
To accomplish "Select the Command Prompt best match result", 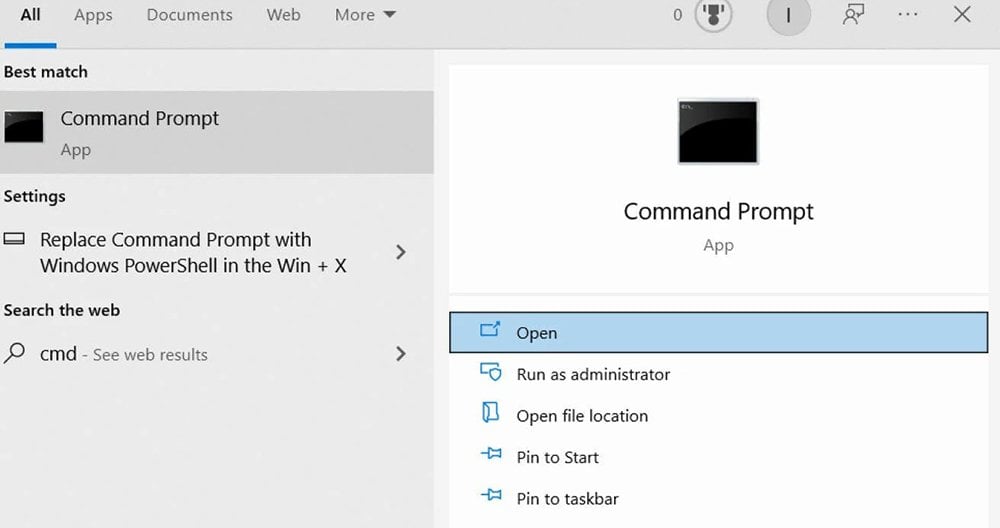I will [x=217, y=132].
